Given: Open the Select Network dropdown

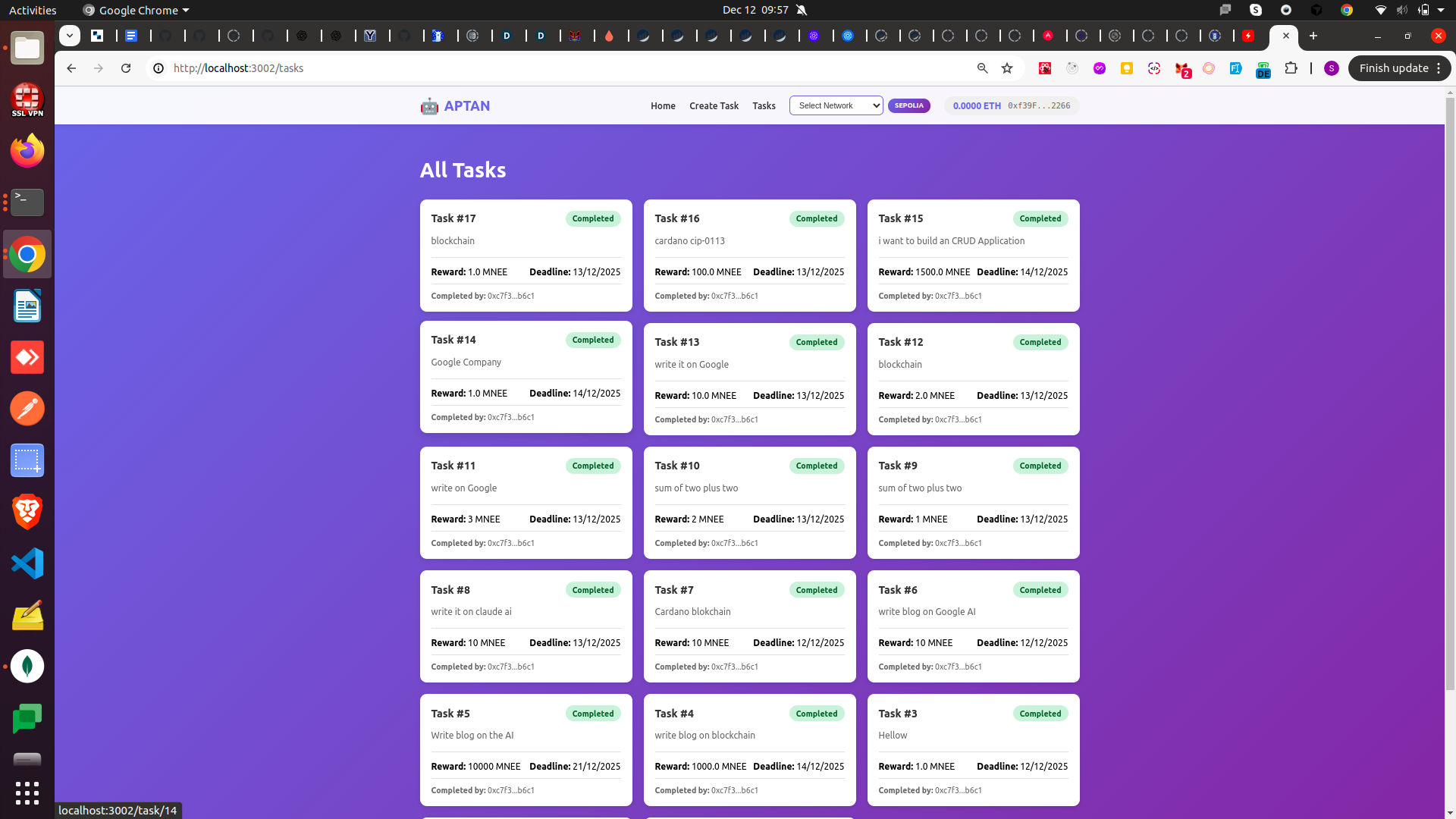Looking at the screenshot, I should click(836, 105).
